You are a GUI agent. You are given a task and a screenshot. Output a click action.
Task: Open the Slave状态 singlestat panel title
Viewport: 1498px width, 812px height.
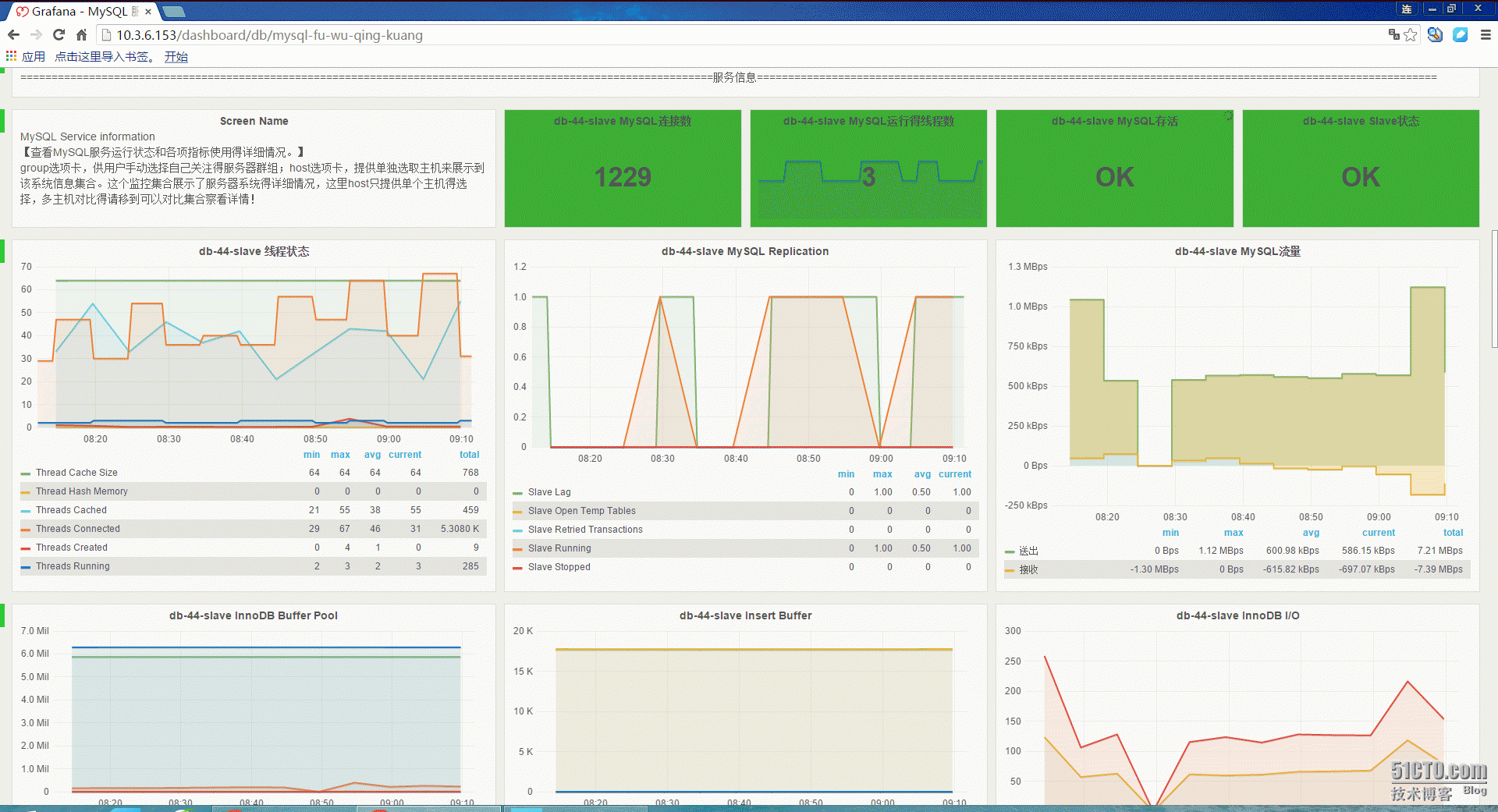tap(1361, 121)
